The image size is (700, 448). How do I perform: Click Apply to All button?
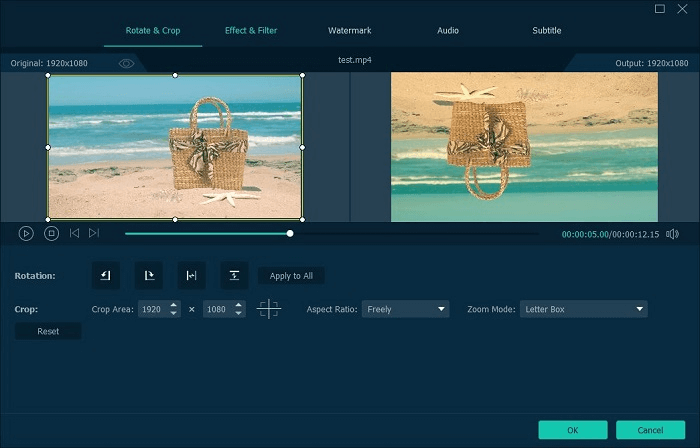[291, 276]
